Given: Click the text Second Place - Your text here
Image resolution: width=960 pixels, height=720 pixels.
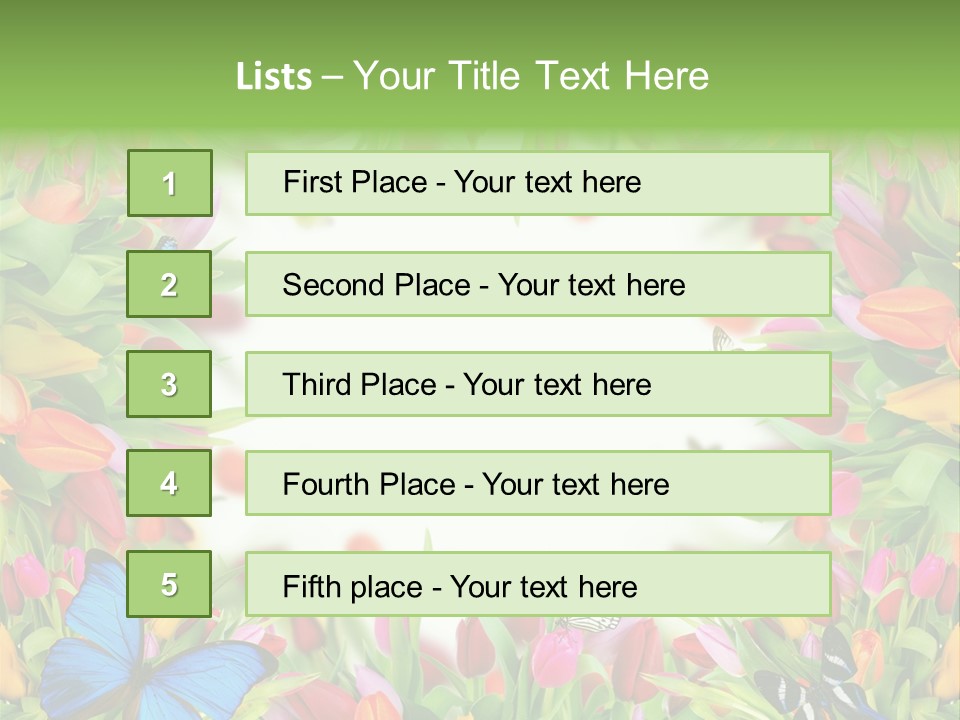Looking at the screenshot, I should click(x=484, y=285).
